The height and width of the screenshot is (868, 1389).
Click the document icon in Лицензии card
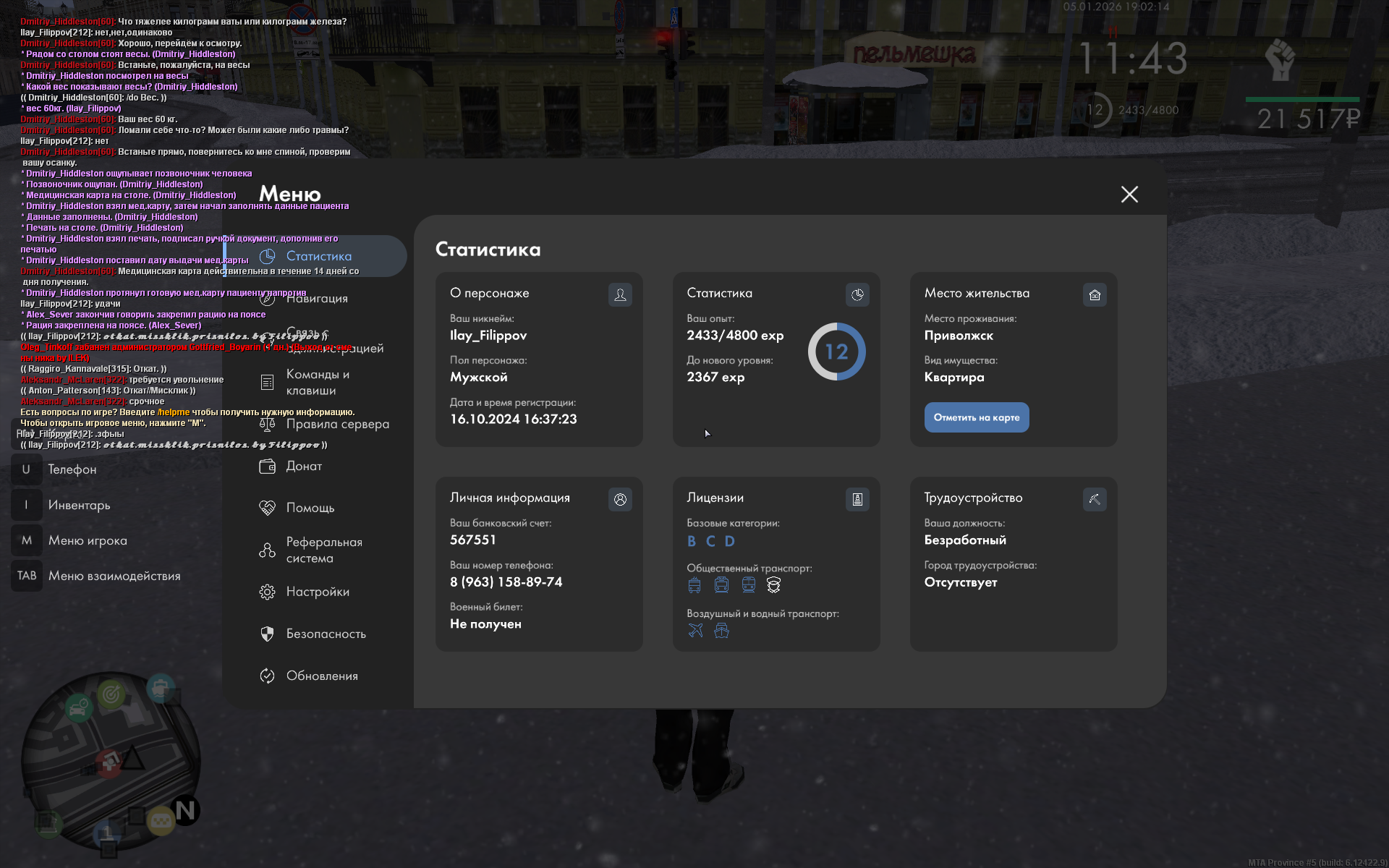click(x=857, y=499)
